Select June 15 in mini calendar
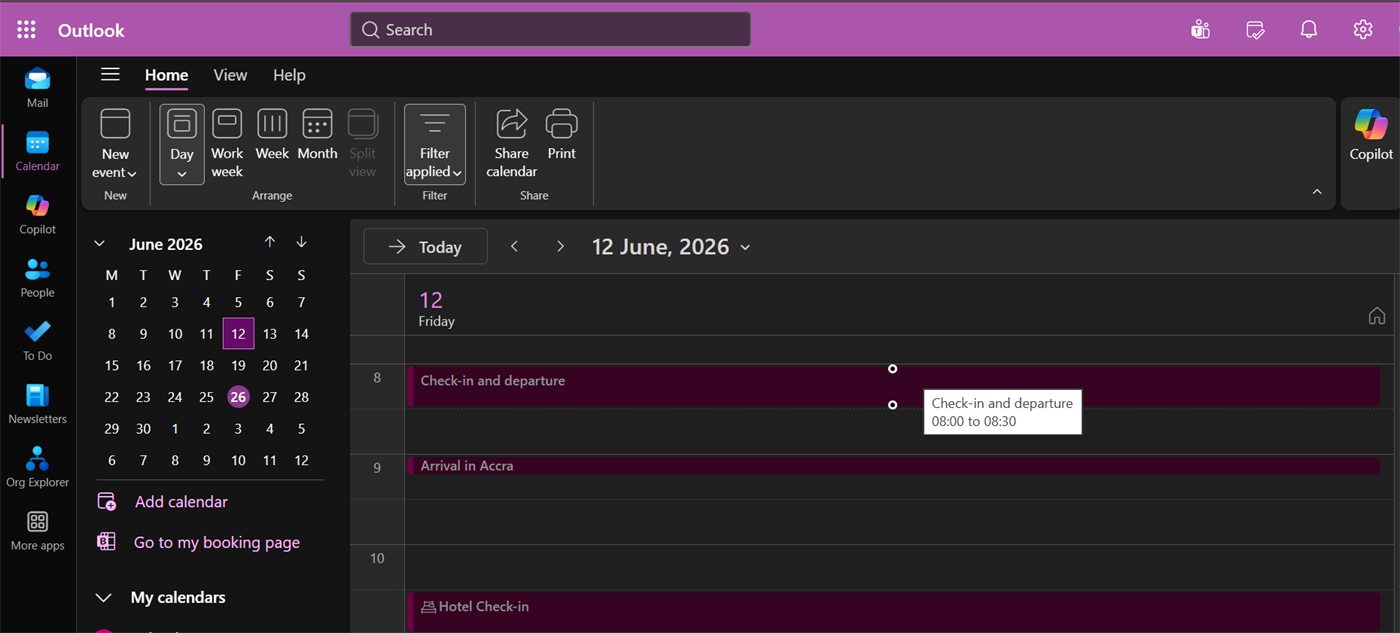Image resolution: width=1400 pixels, height=633 pixels. pos(112,366)
